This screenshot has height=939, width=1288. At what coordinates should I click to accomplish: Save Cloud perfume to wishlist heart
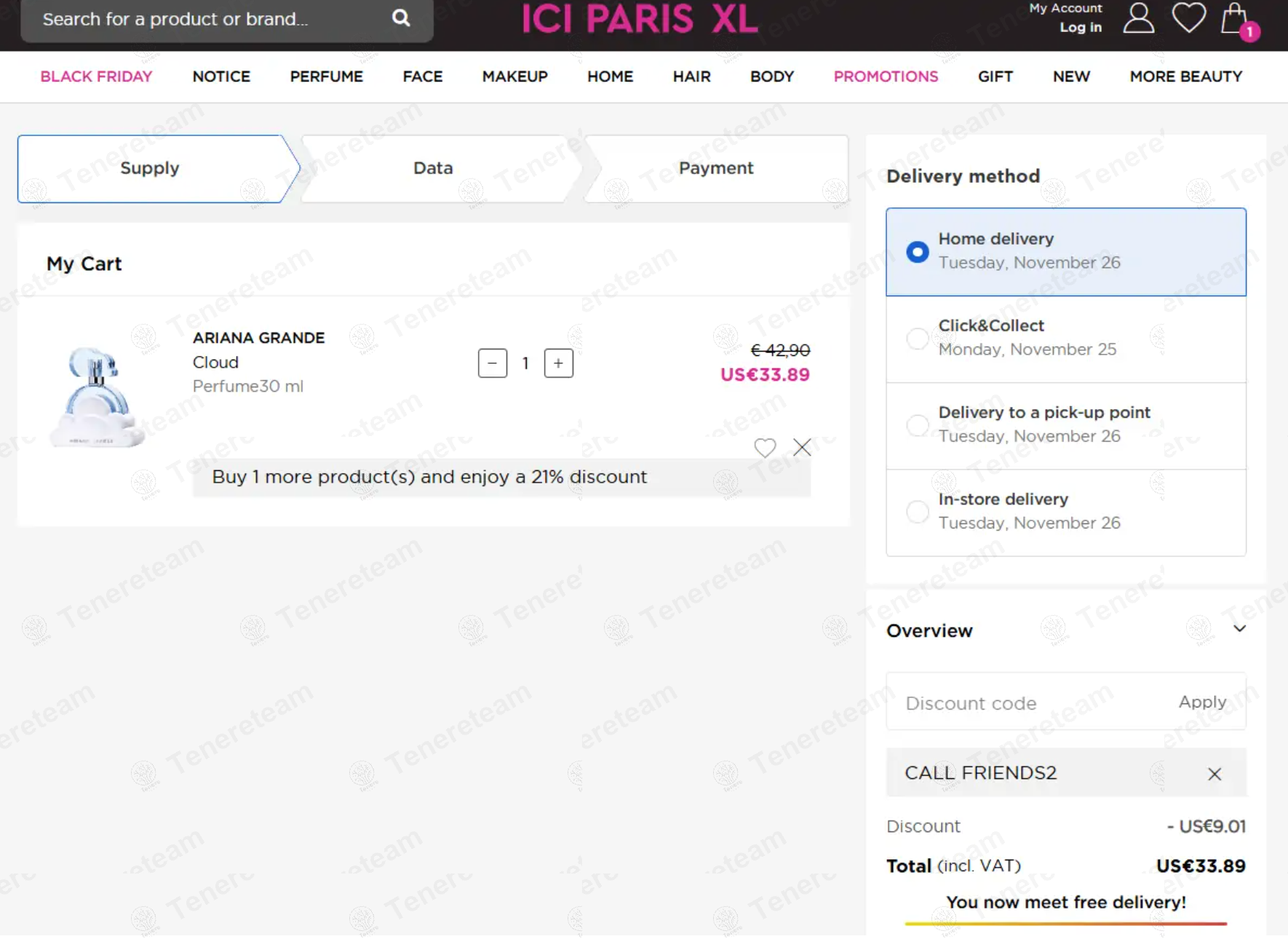coord(765,448)
